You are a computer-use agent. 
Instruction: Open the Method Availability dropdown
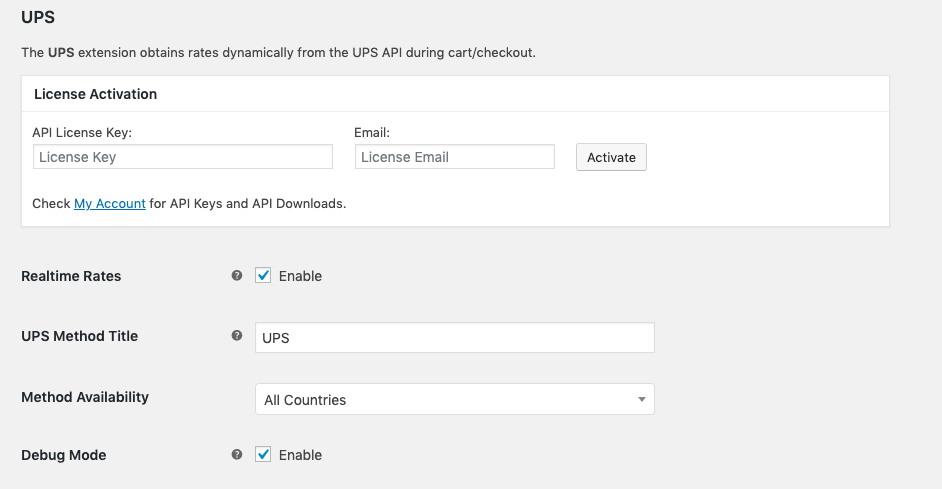[455, 399]
